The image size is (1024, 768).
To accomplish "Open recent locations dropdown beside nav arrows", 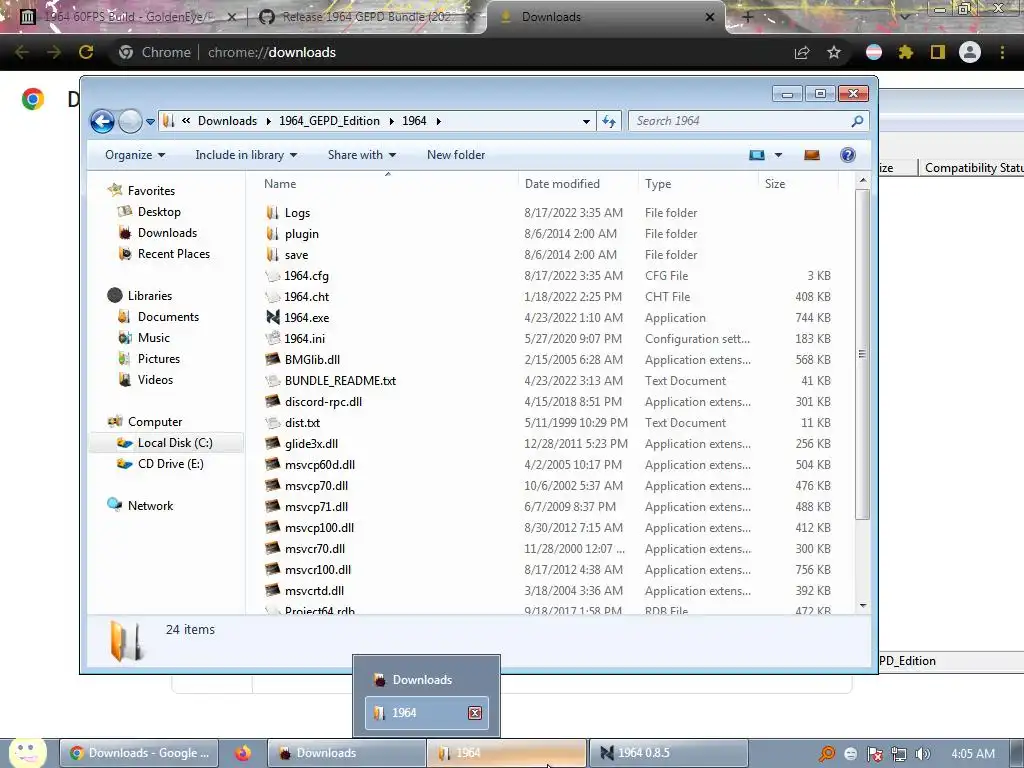I will 150,121.
